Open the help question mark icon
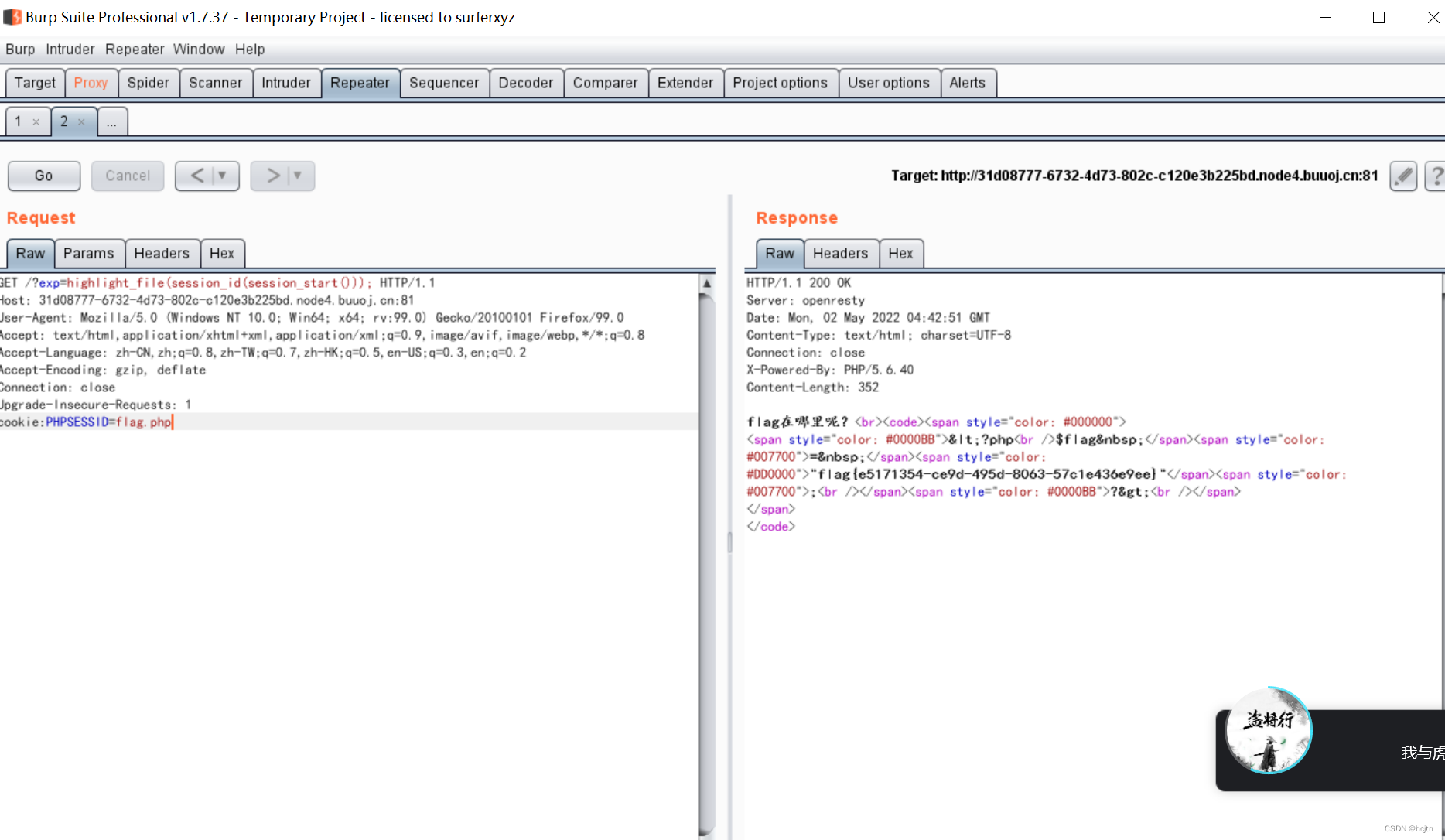Viewport: 1445px width, 840px height. point(1436,176)
